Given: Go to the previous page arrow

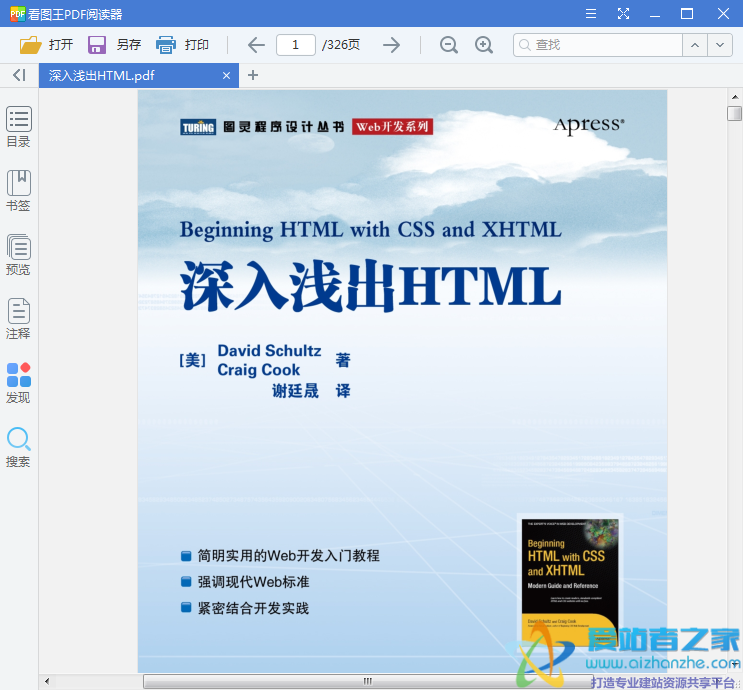Looking at the screenshot, I should 256,45.
